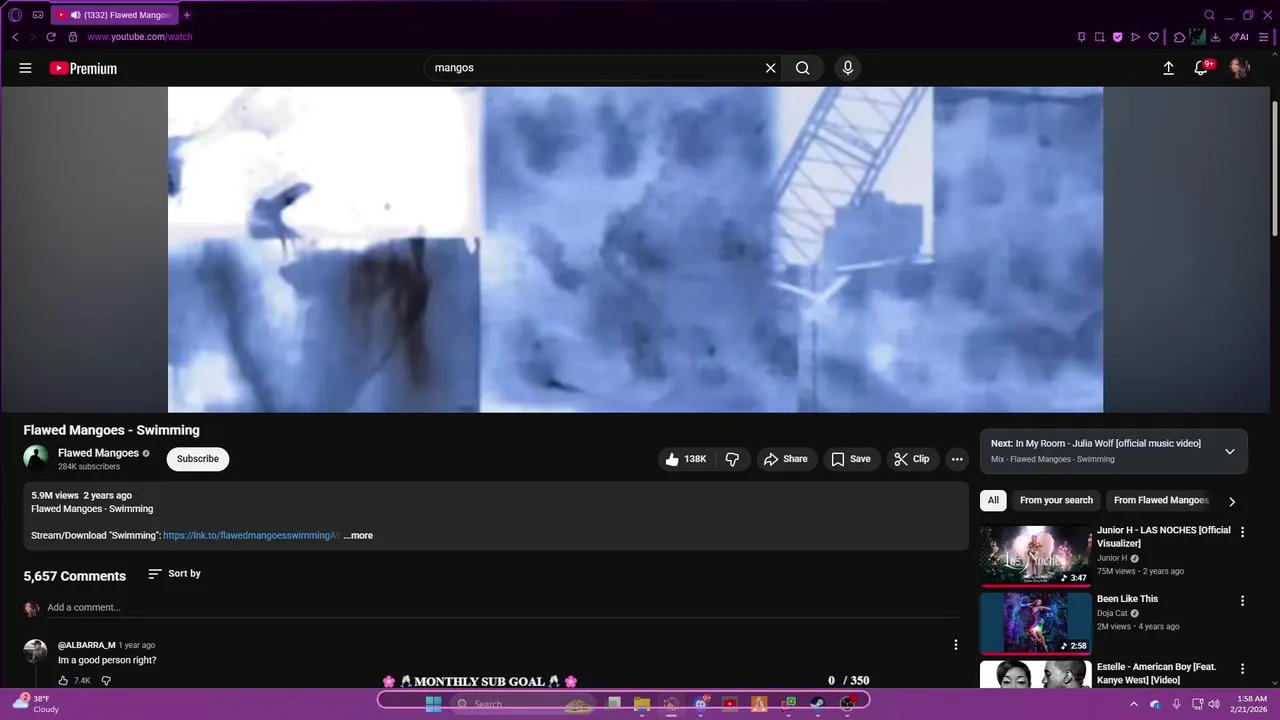
Task: Click the page vertical scrollbar
Action: click(1275, 170)
